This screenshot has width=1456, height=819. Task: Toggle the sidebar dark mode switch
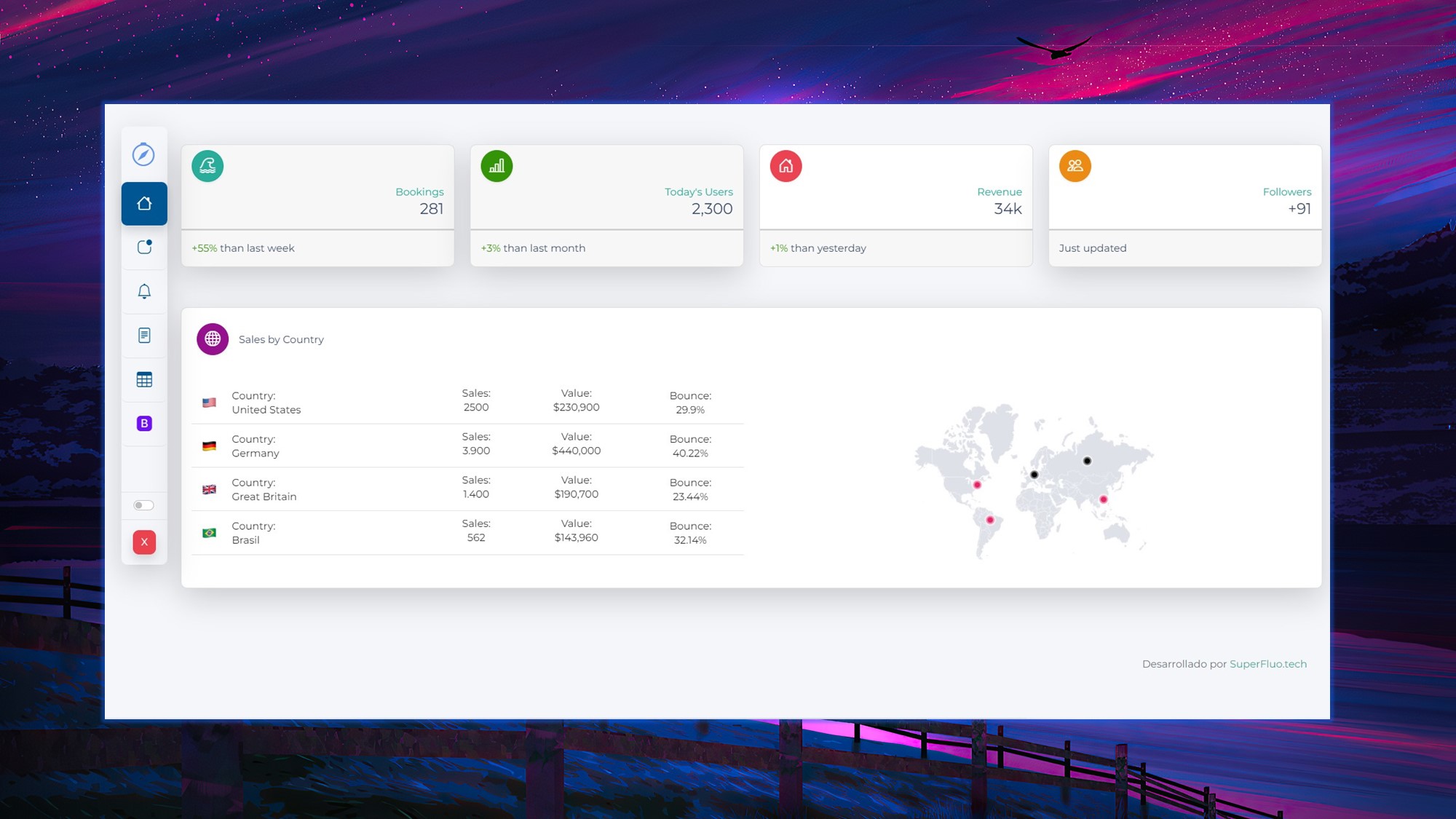tap(143, 505)
